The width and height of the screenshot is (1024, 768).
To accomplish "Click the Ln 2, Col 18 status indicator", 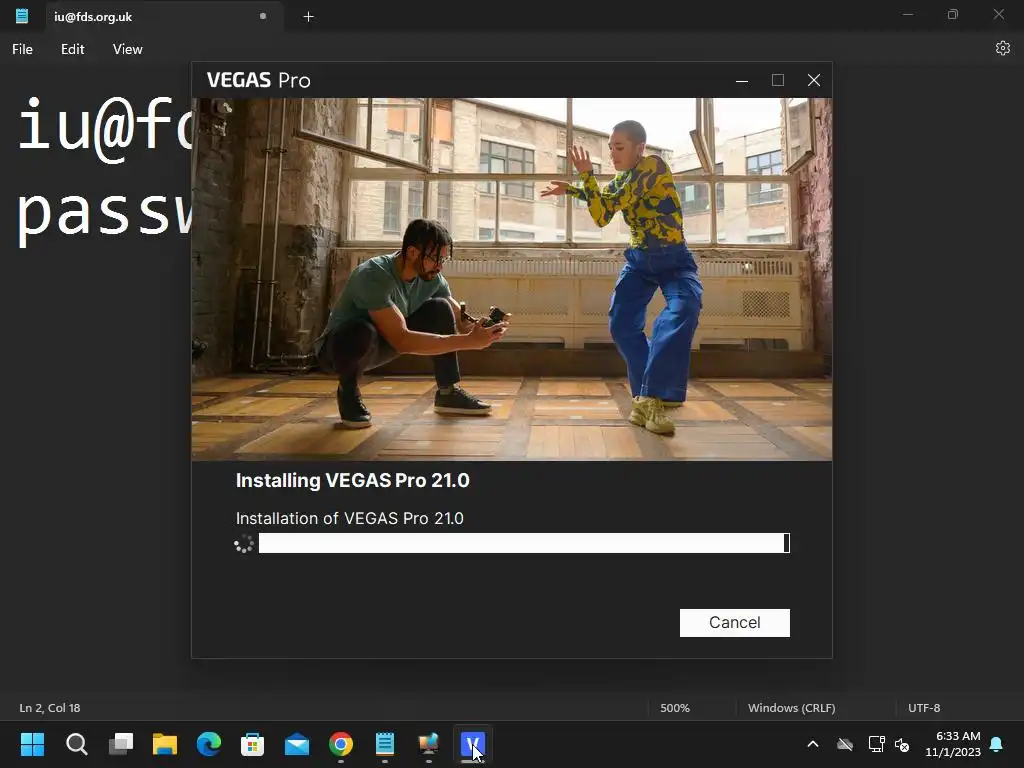I will 50,708.
